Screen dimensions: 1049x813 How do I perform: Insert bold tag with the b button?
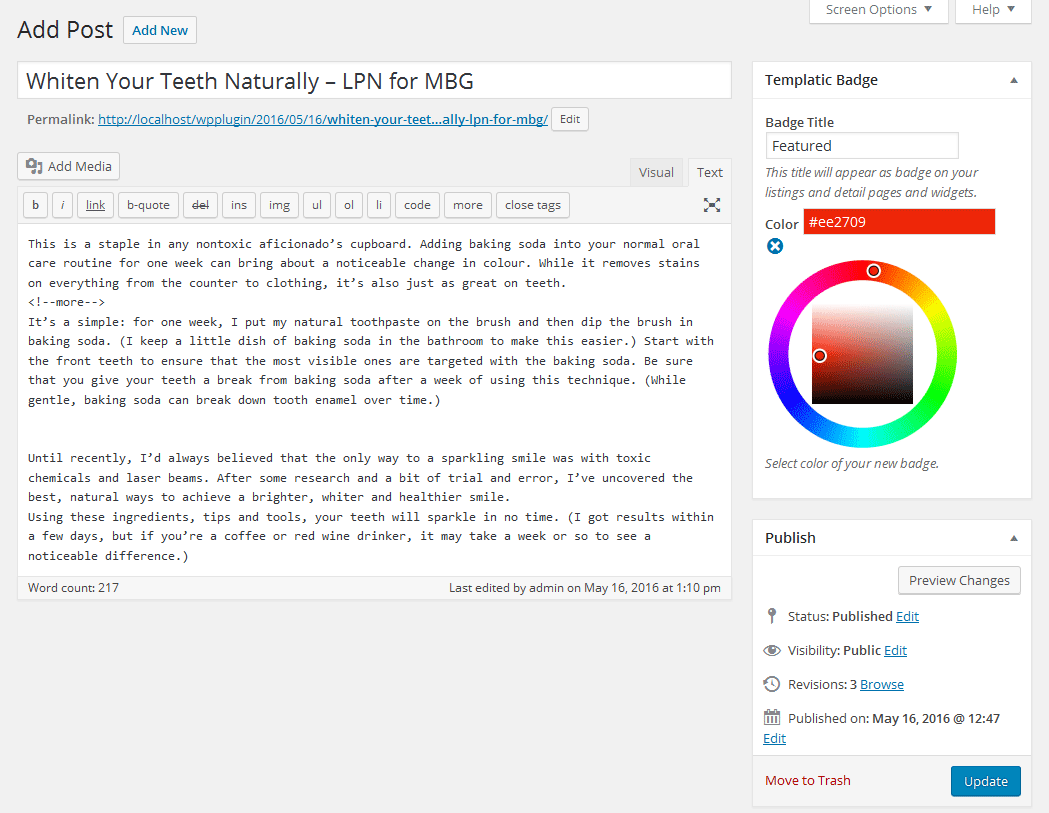tap(35, 205)
